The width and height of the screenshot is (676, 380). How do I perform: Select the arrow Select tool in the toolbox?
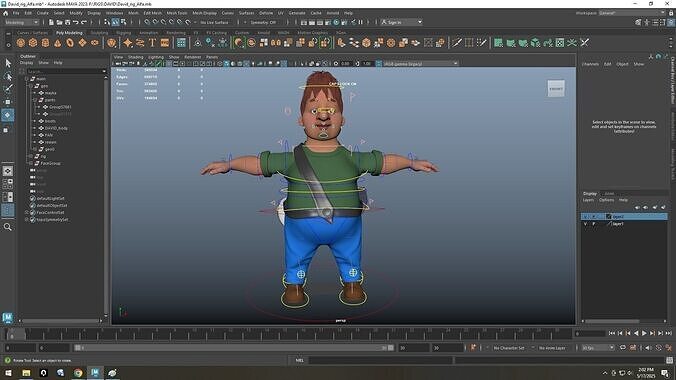(x=8, y=63)
